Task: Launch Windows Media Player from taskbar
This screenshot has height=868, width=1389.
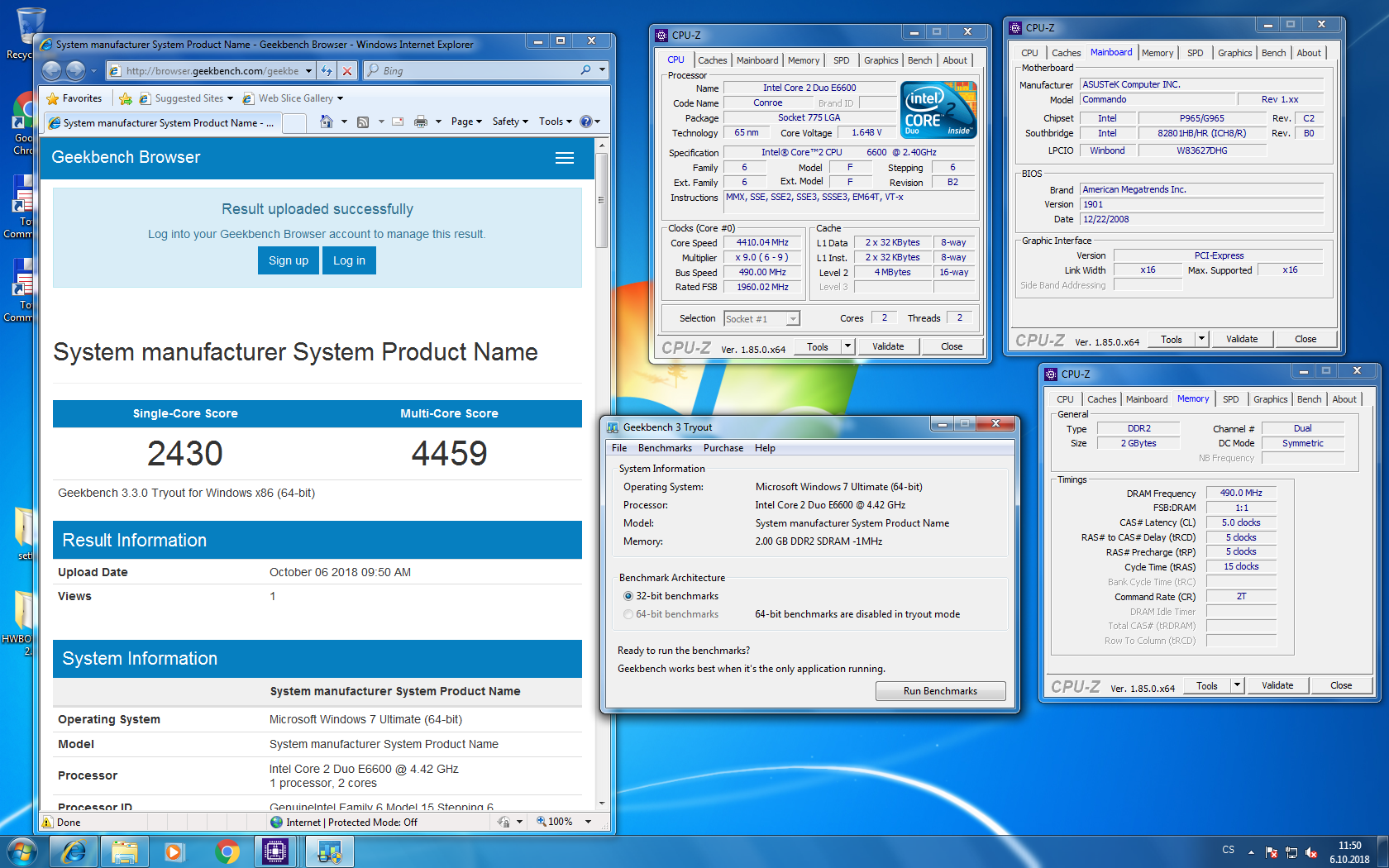Action: tap(174, 851)
